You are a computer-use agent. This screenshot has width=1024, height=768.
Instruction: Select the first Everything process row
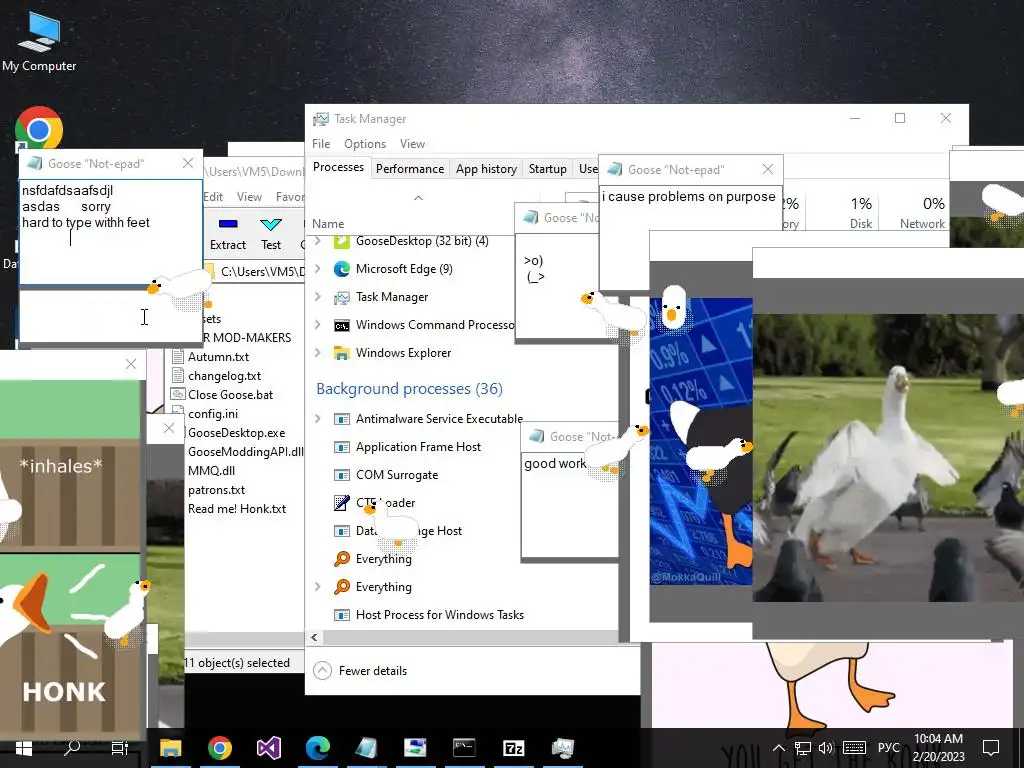(x=383, y=558)
